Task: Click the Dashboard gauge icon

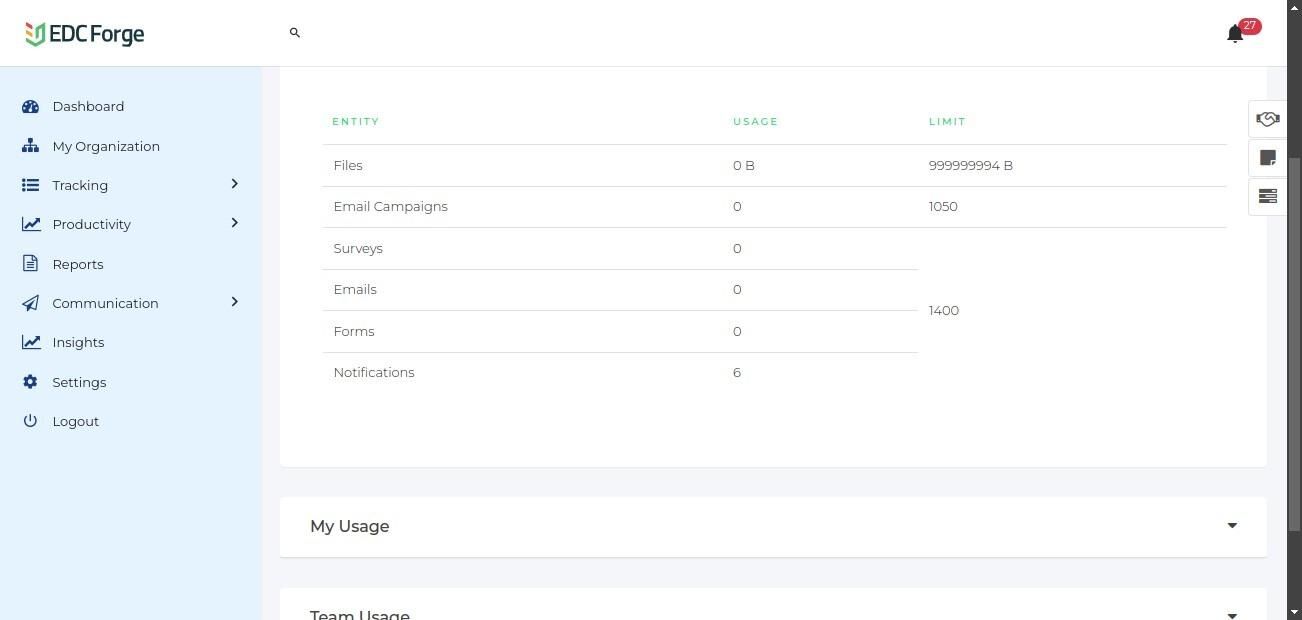Action: [30, 106]
